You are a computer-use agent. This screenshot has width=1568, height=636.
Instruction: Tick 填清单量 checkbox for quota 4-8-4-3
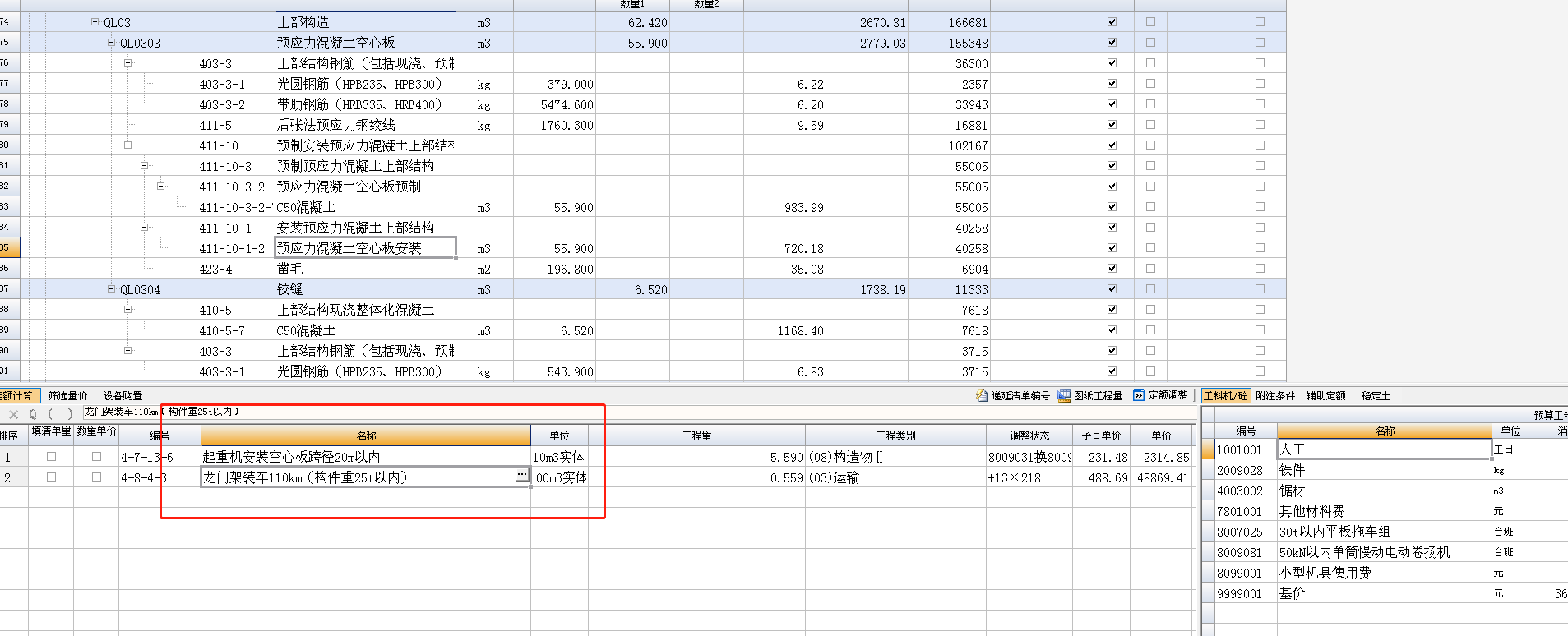coord(52,477)
